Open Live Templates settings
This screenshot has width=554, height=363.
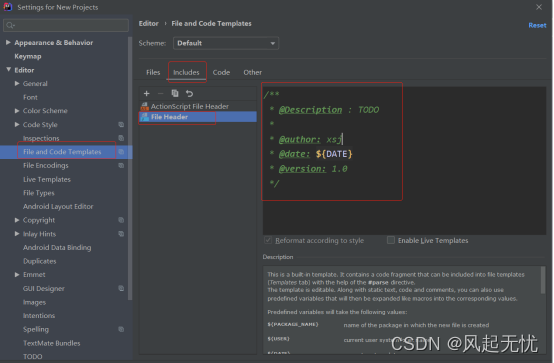tap(47, 179)
